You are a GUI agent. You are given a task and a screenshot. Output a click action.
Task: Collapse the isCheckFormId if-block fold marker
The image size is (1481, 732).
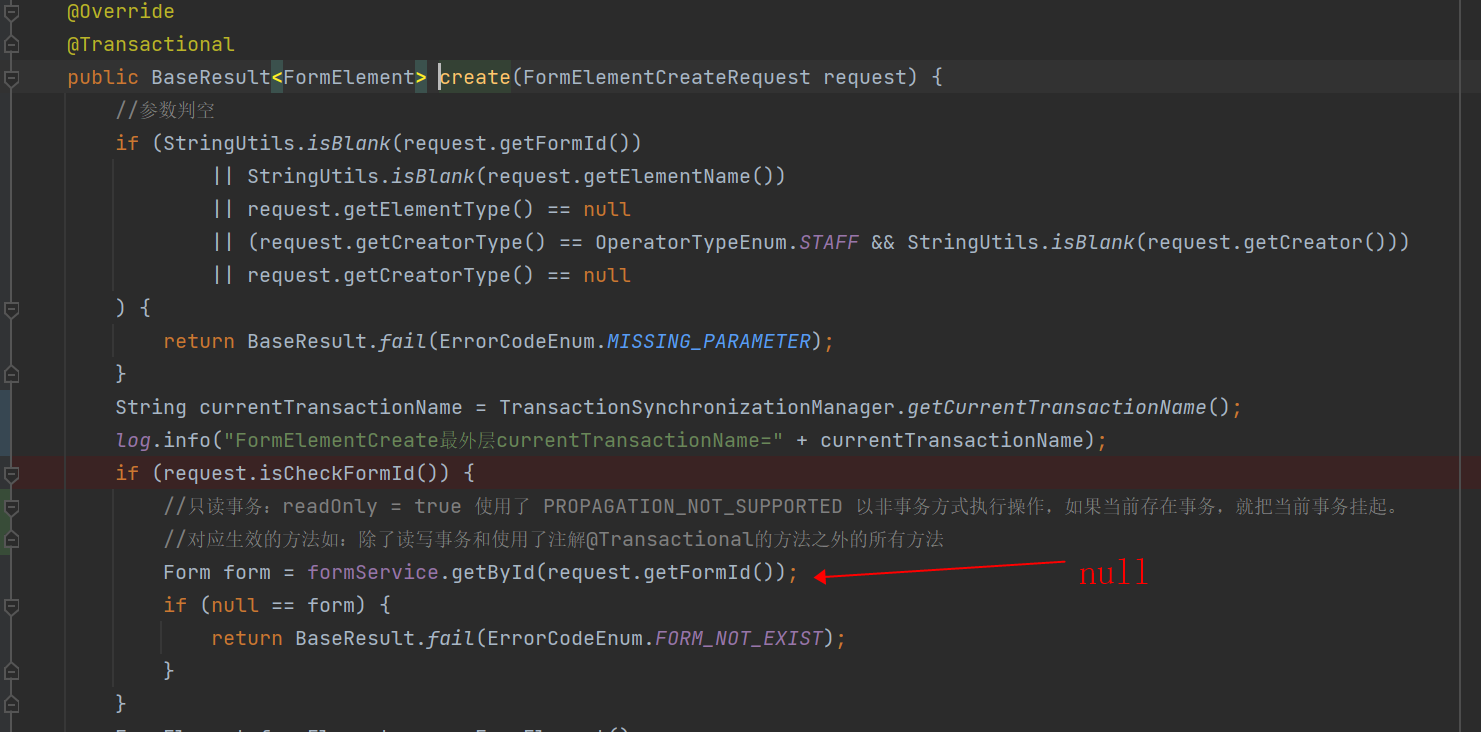point(11,473)
